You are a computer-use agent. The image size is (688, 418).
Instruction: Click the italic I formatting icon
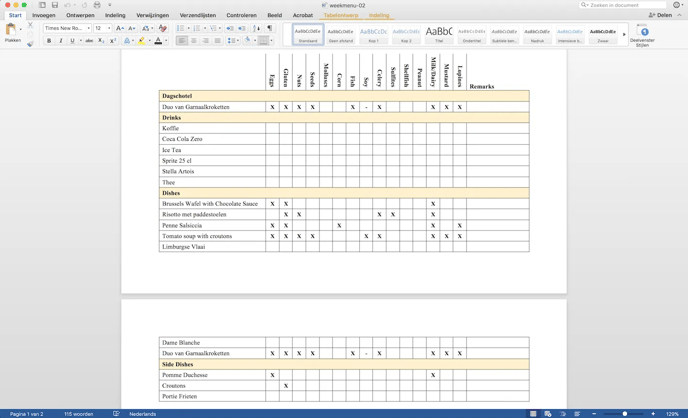click(60, 41)
